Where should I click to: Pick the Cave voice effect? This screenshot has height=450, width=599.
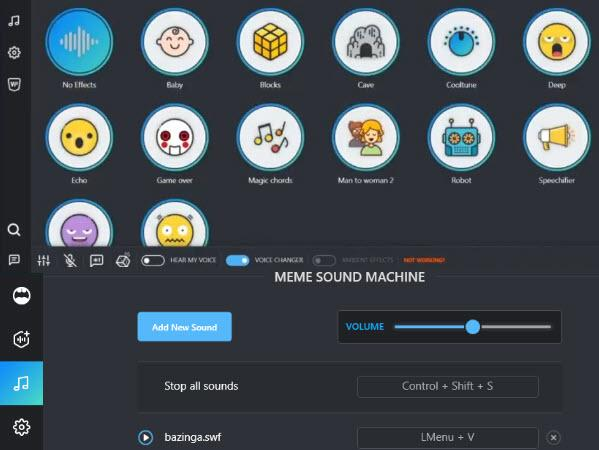(x=366, y=42)
